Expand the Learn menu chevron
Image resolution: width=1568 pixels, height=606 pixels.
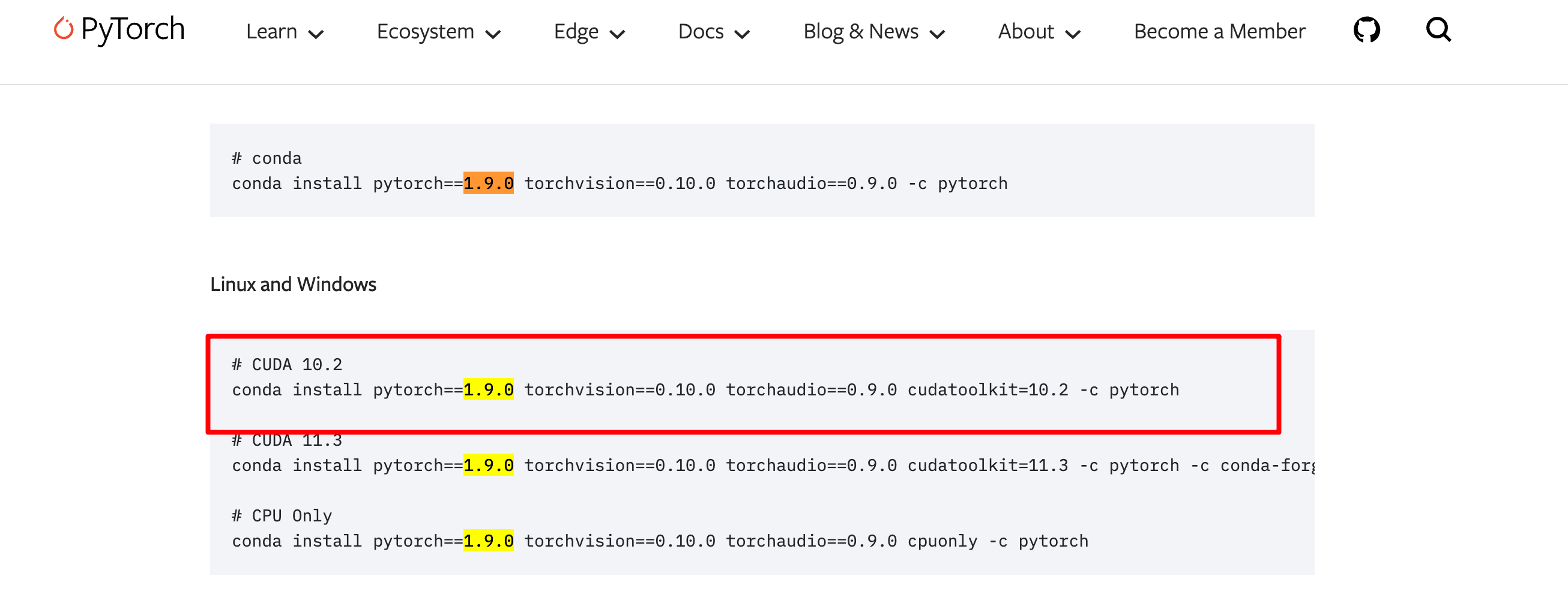click(x=316, y=34)
